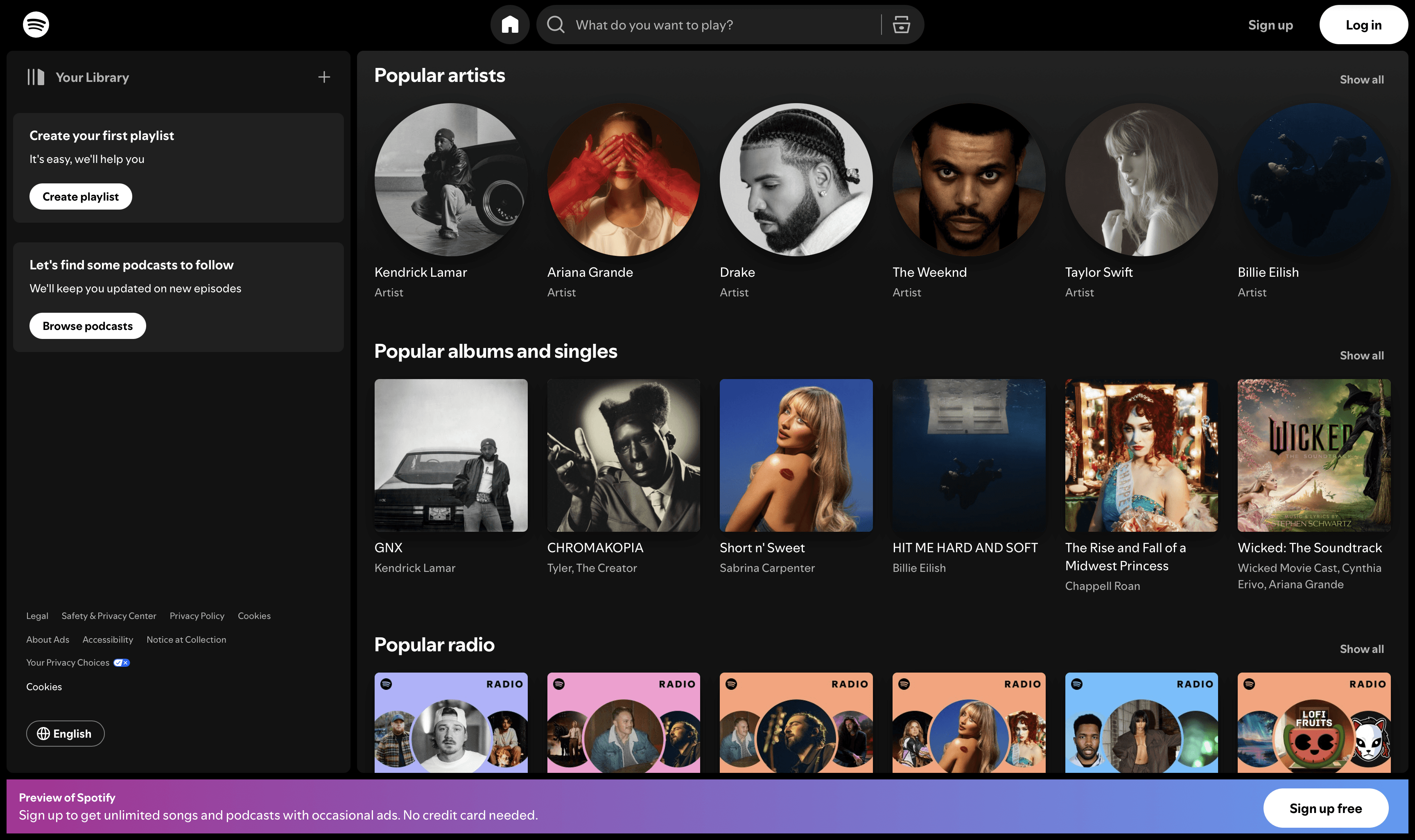
Task: Expand Popular artists with Show all
Action: tap(1361, 80)
